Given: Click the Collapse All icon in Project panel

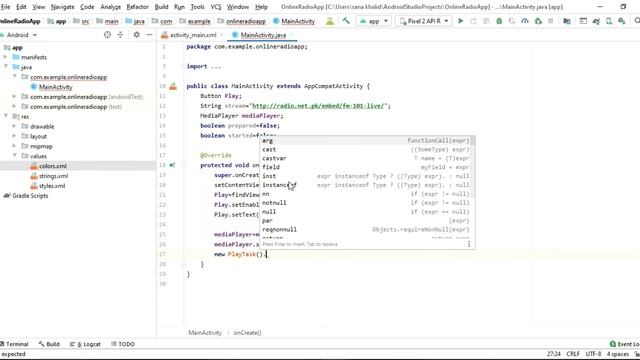Looking at the screenshot, I should point(120,35).
